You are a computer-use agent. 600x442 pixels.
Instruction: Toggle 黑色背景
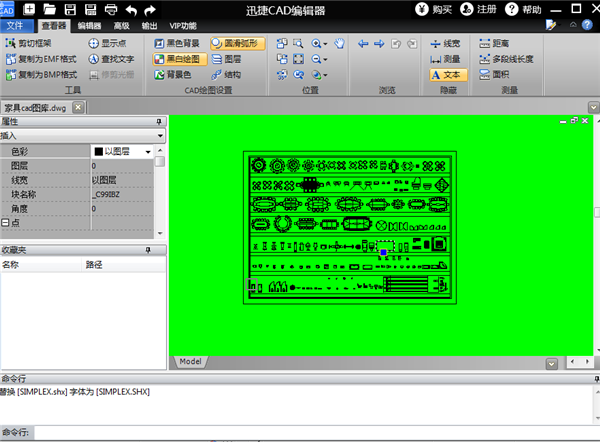point(177,43)
